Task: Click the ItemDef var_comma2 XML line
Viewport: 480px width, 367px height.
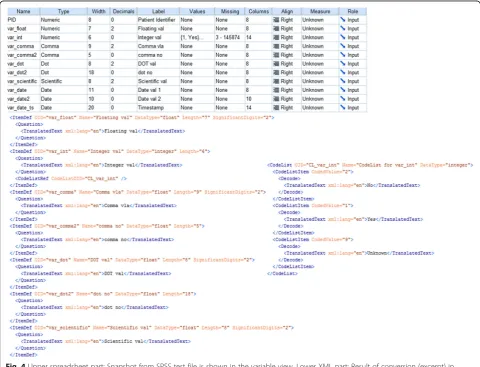Action: (107, 226)
